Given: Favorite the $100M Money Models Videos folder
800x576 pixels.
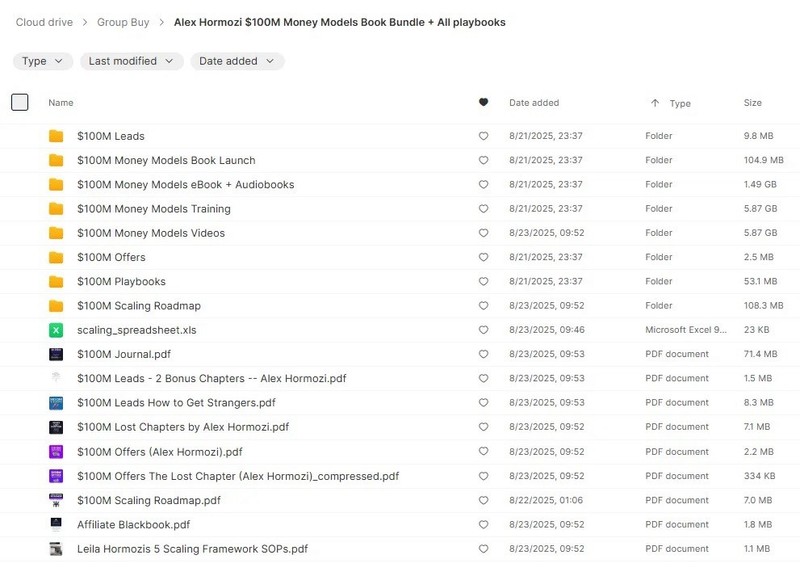Looking at the screenshot, I should click(483, 233).
